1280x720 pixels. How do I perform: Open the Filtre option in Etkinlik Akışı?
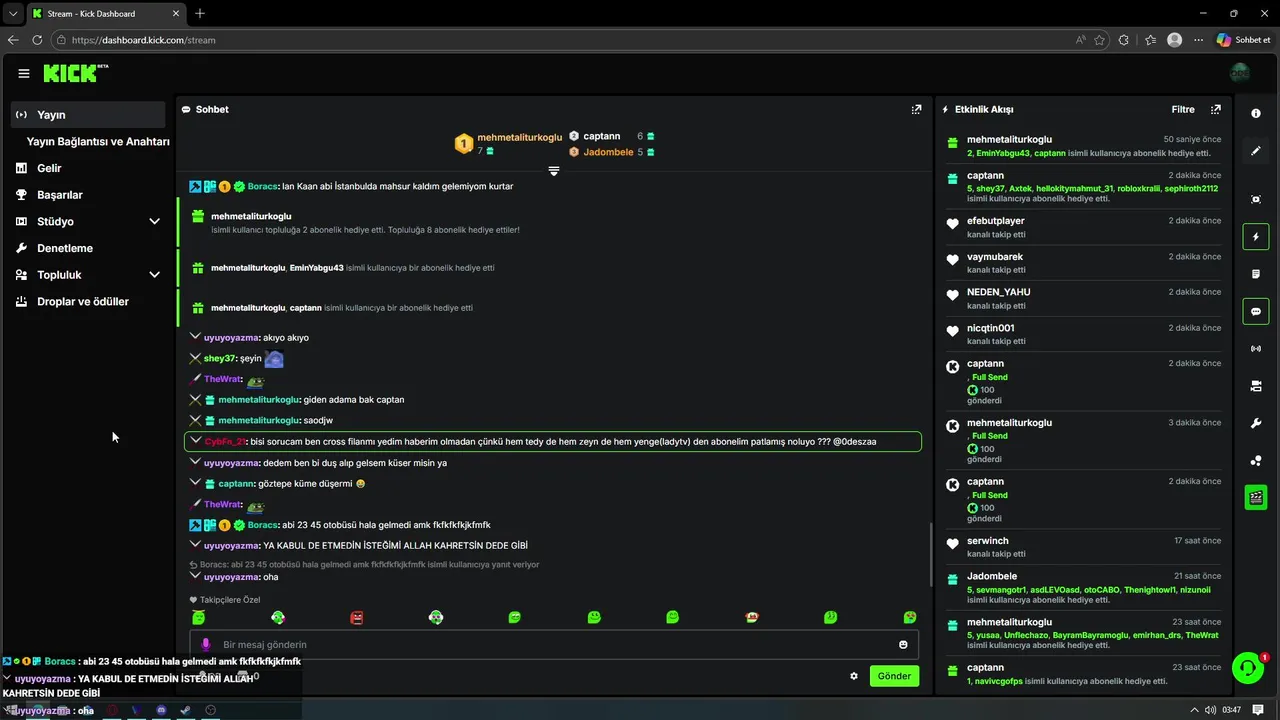coord(1183,109)
